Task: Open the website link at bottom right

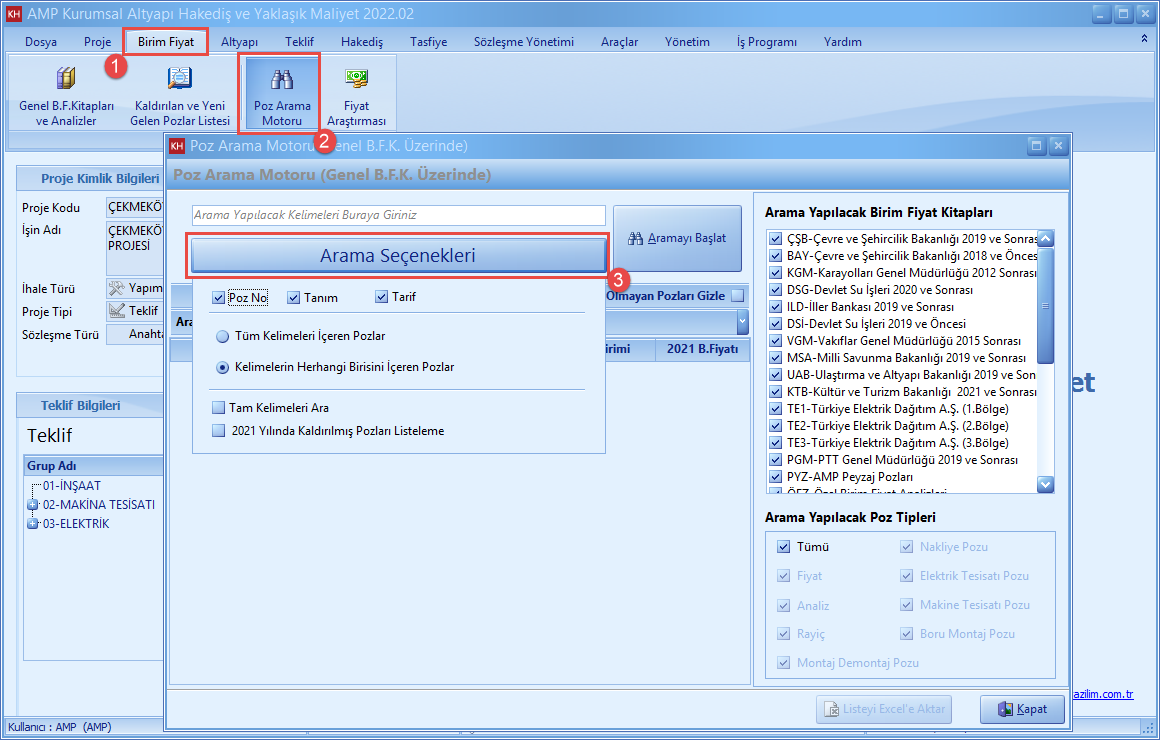Action: [x=1102, y=694]
